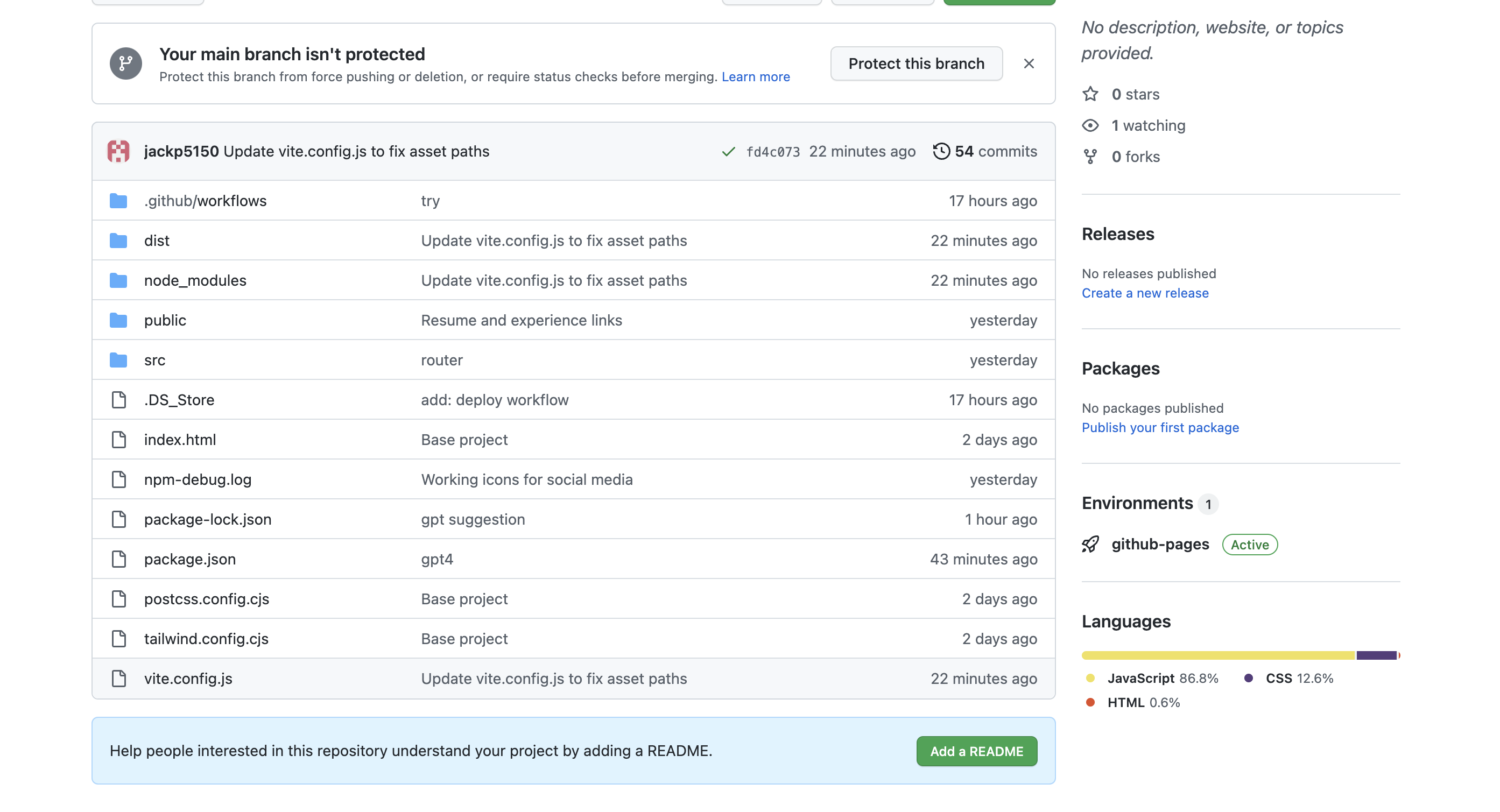The image size is (1500, 812).
Task: Click the file icon for package.json
Action: 119,559
